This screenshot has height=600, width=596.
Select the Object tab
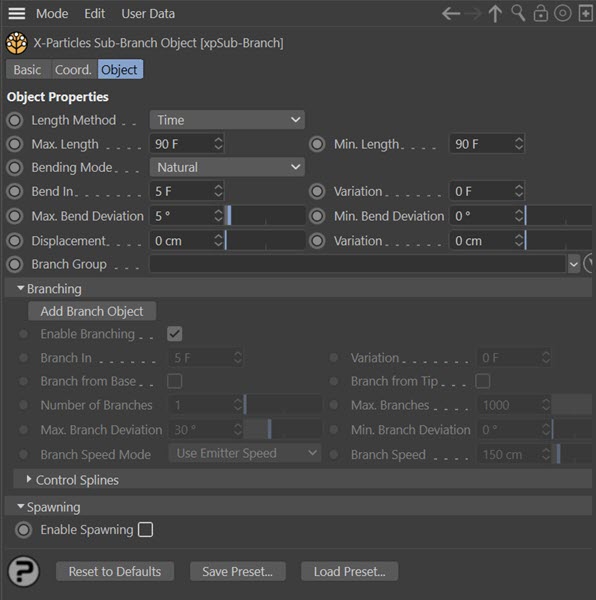[x=119, y=70]
